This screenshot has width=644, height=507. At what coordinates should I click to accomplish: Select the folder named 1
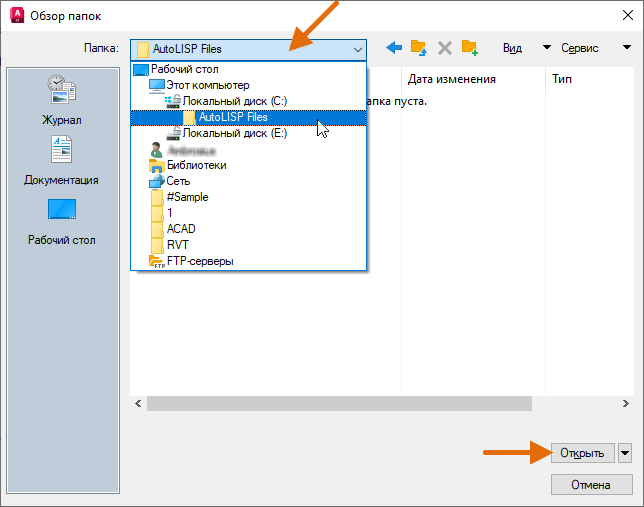coord(248,213)
